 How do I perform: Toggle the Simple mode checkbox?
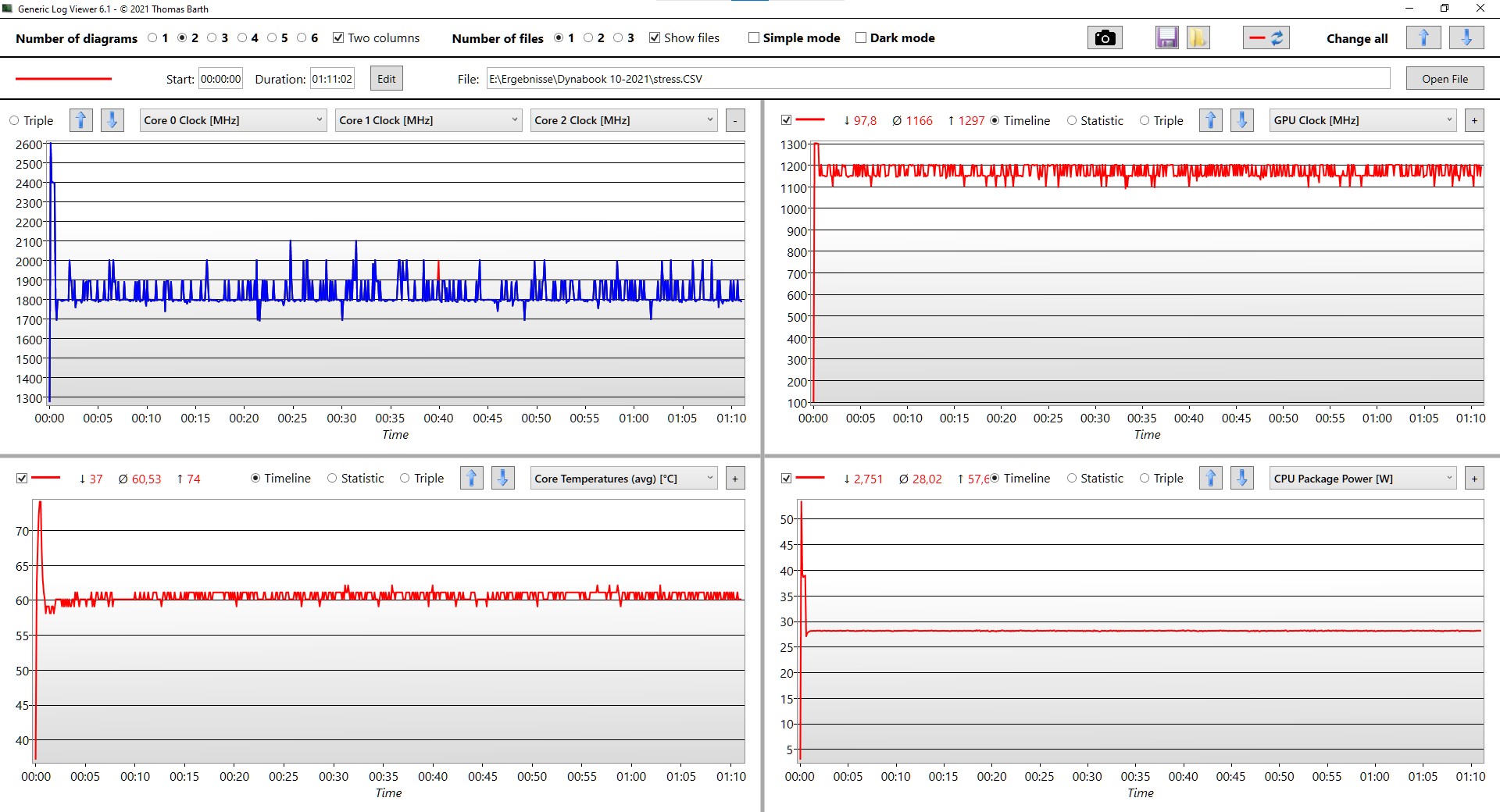point(754,38)
